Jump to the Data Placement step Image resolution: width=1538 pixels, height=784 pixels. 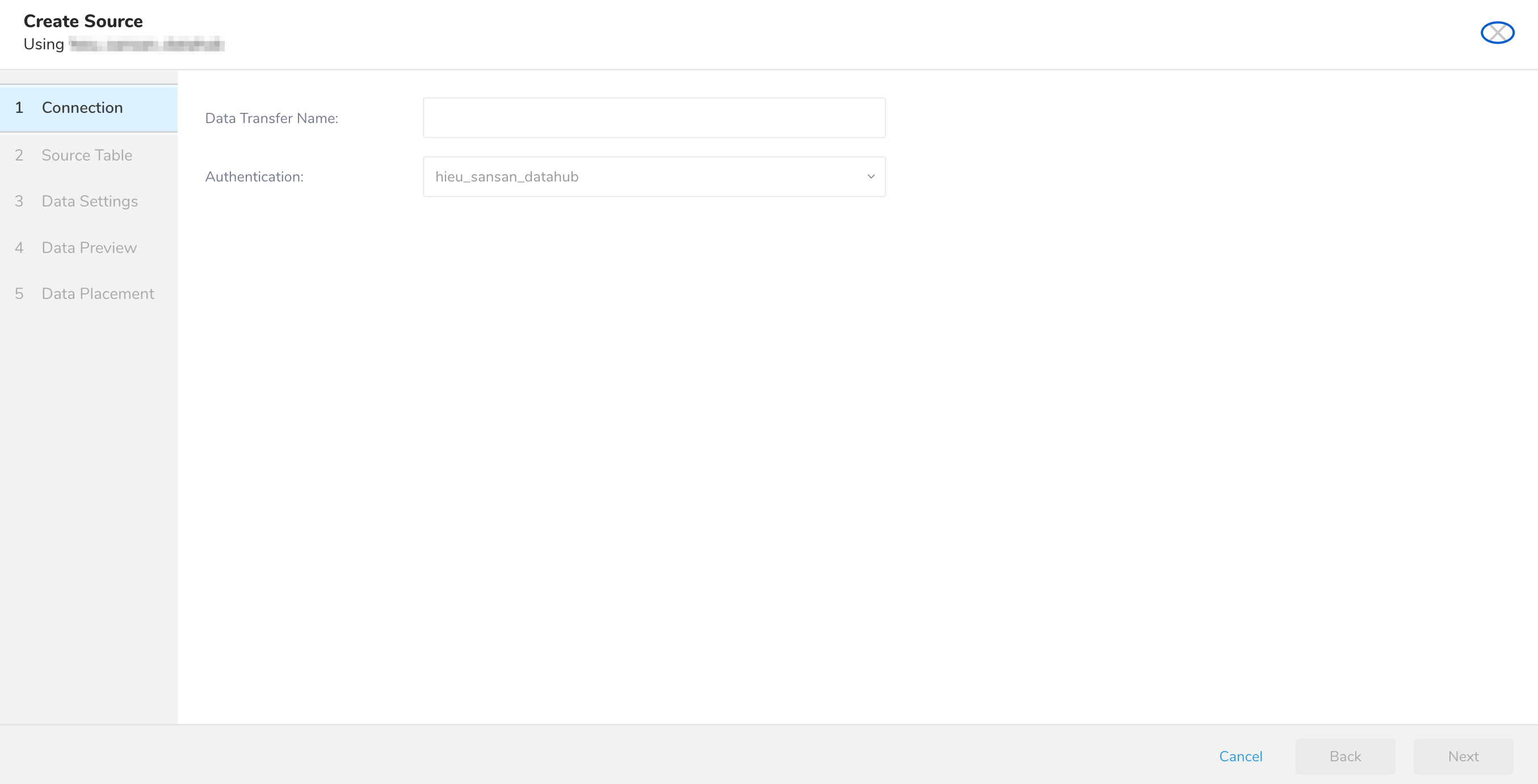(98, 293)
